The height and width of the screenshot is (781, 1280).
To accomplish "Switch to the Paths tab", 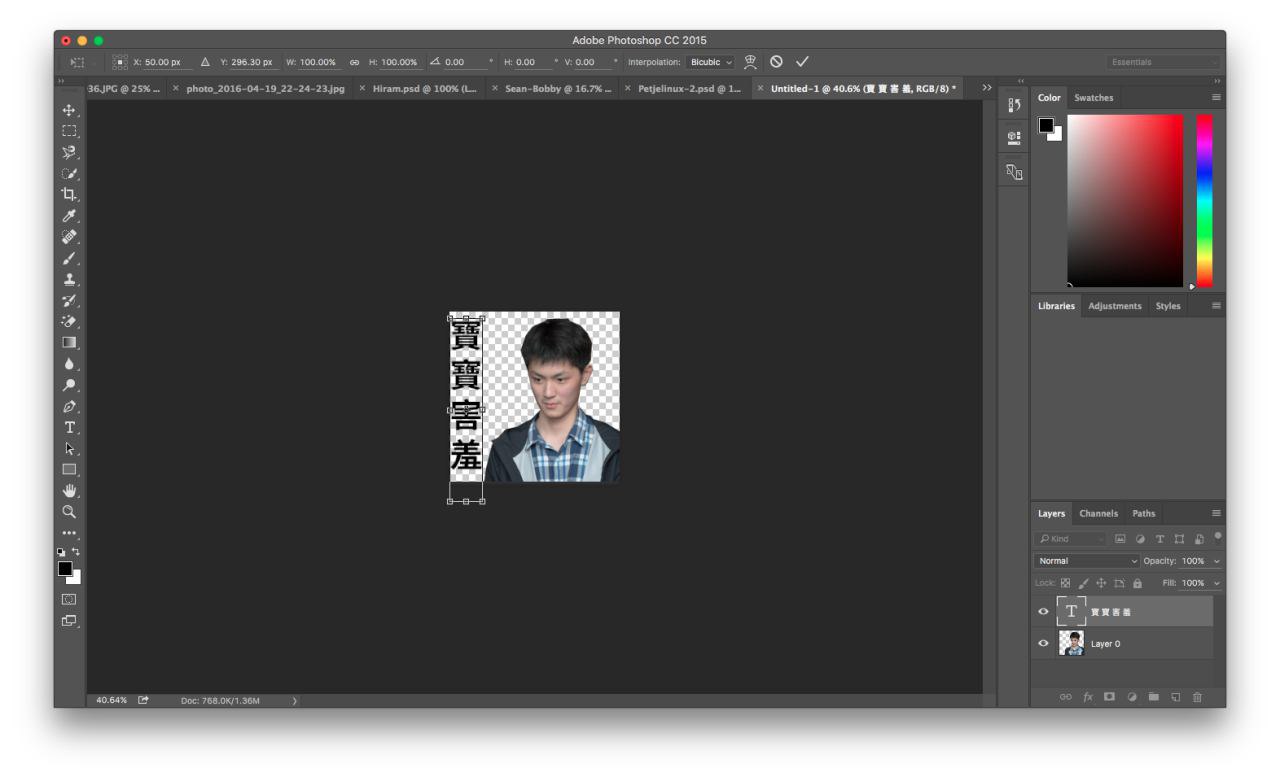I will pyautogui.click(x=1143, y=513).
